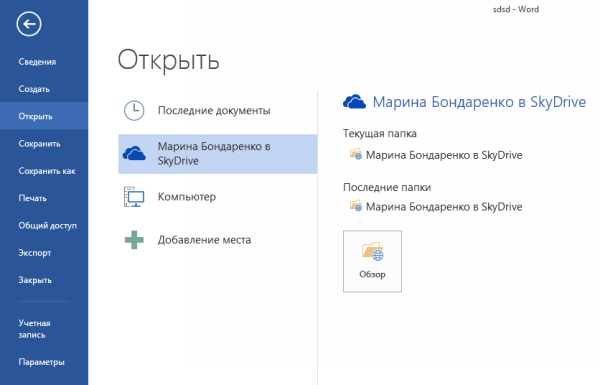Click the SkyDrive cloud icon in the list
The height and width of the screenshot is (385, 600).
[x=134, y=154]
